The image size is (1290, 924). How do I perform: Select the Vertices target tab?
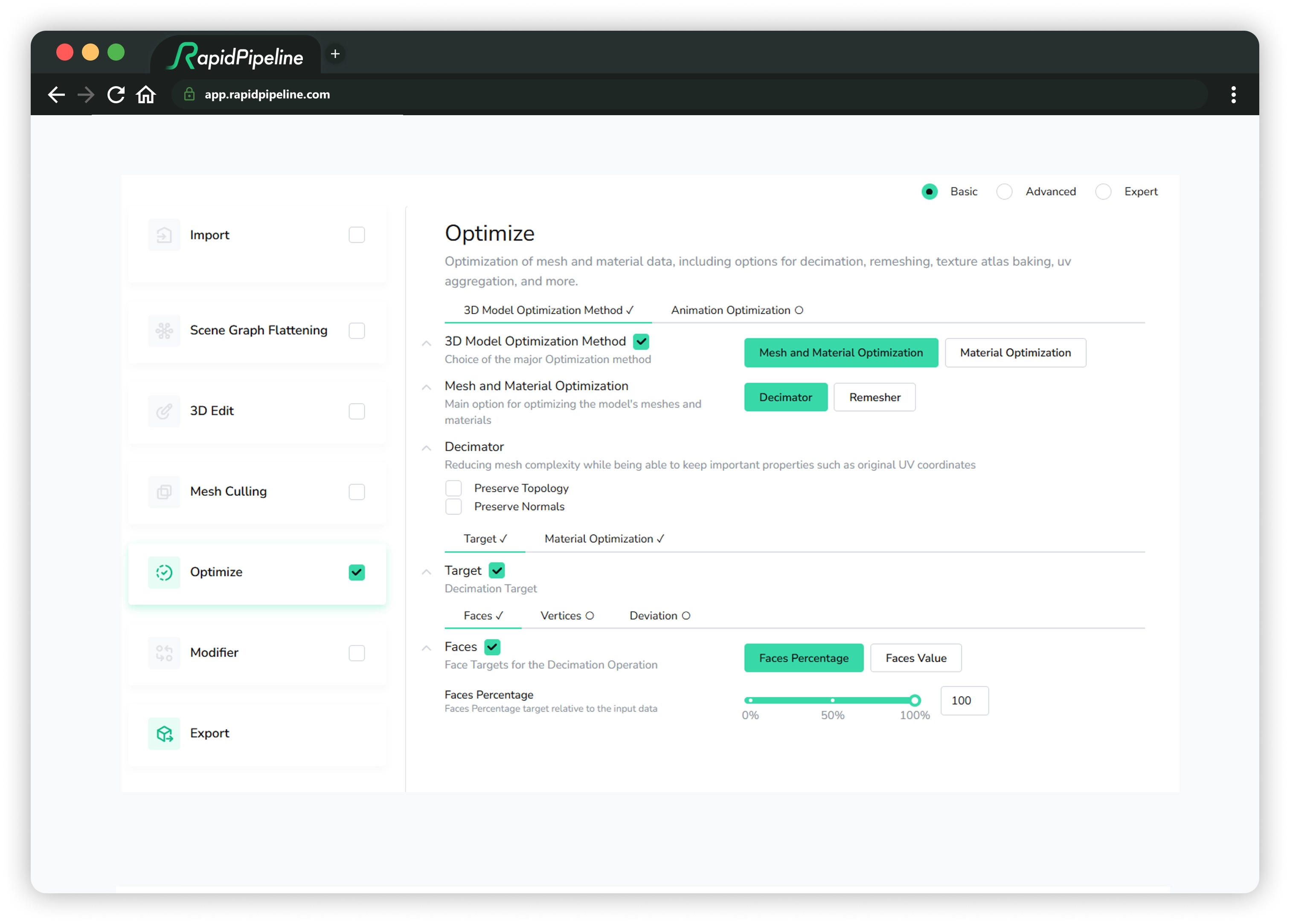tap(567, 616)
